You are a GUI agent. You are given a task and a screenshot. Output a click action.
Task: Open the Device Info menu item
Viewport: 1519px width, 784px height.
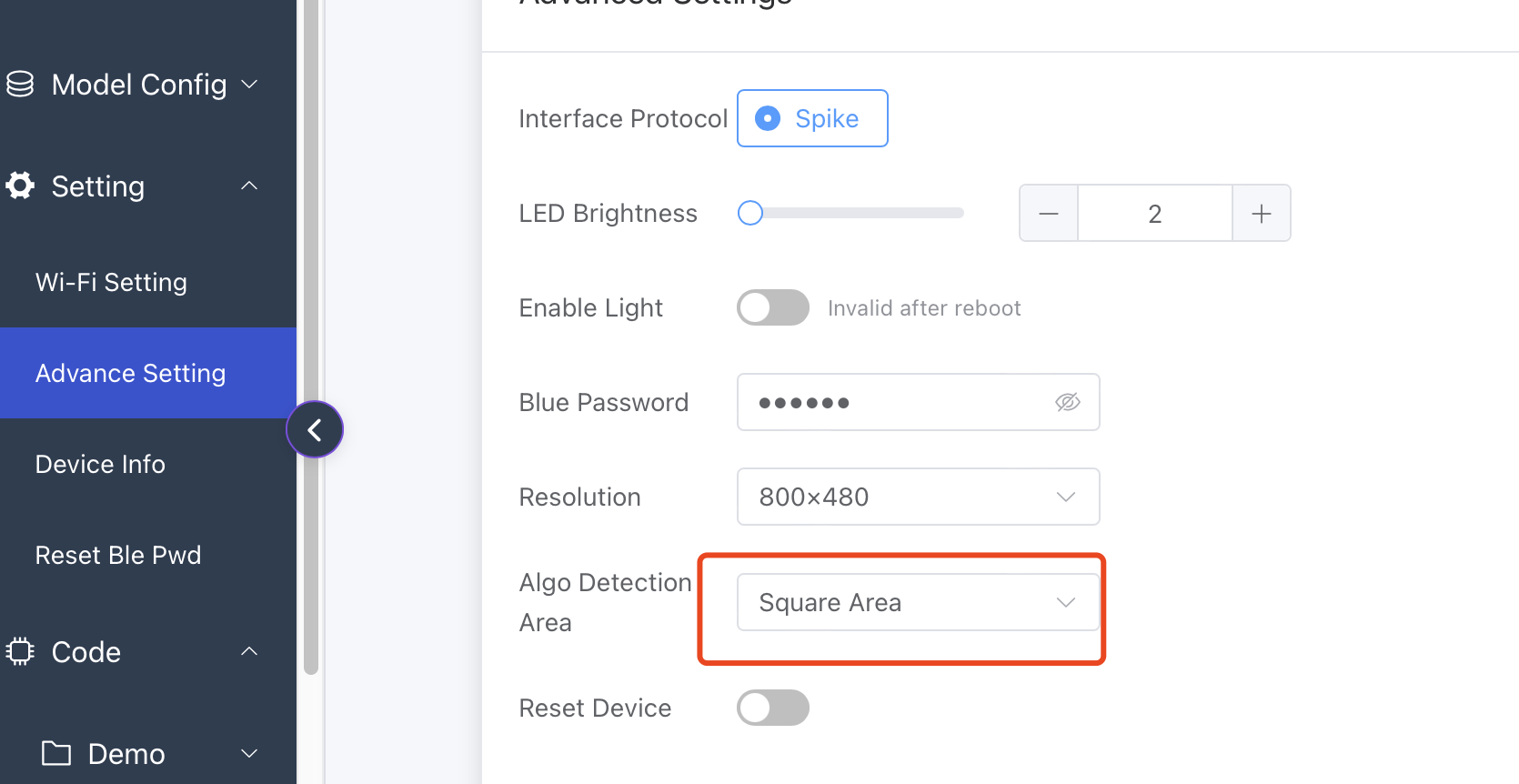pyautogui.click(x=100, y=464)
